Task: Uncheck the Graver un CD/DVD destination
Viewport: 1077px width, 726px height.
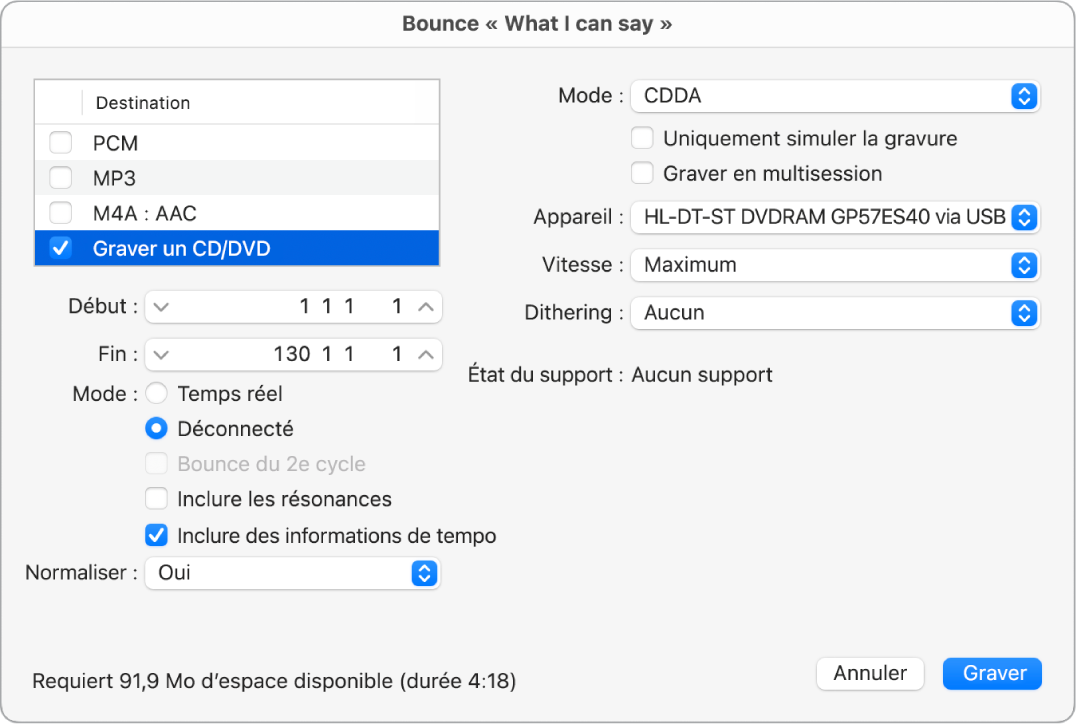Action: point(60,248)
